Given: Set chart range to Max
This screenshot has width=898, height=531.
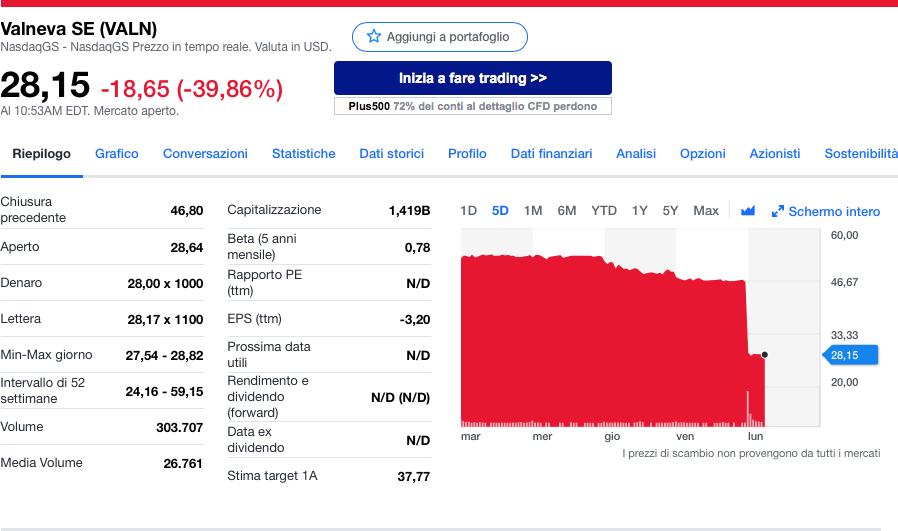Looking at the screenshot, I should click(706, 211).
